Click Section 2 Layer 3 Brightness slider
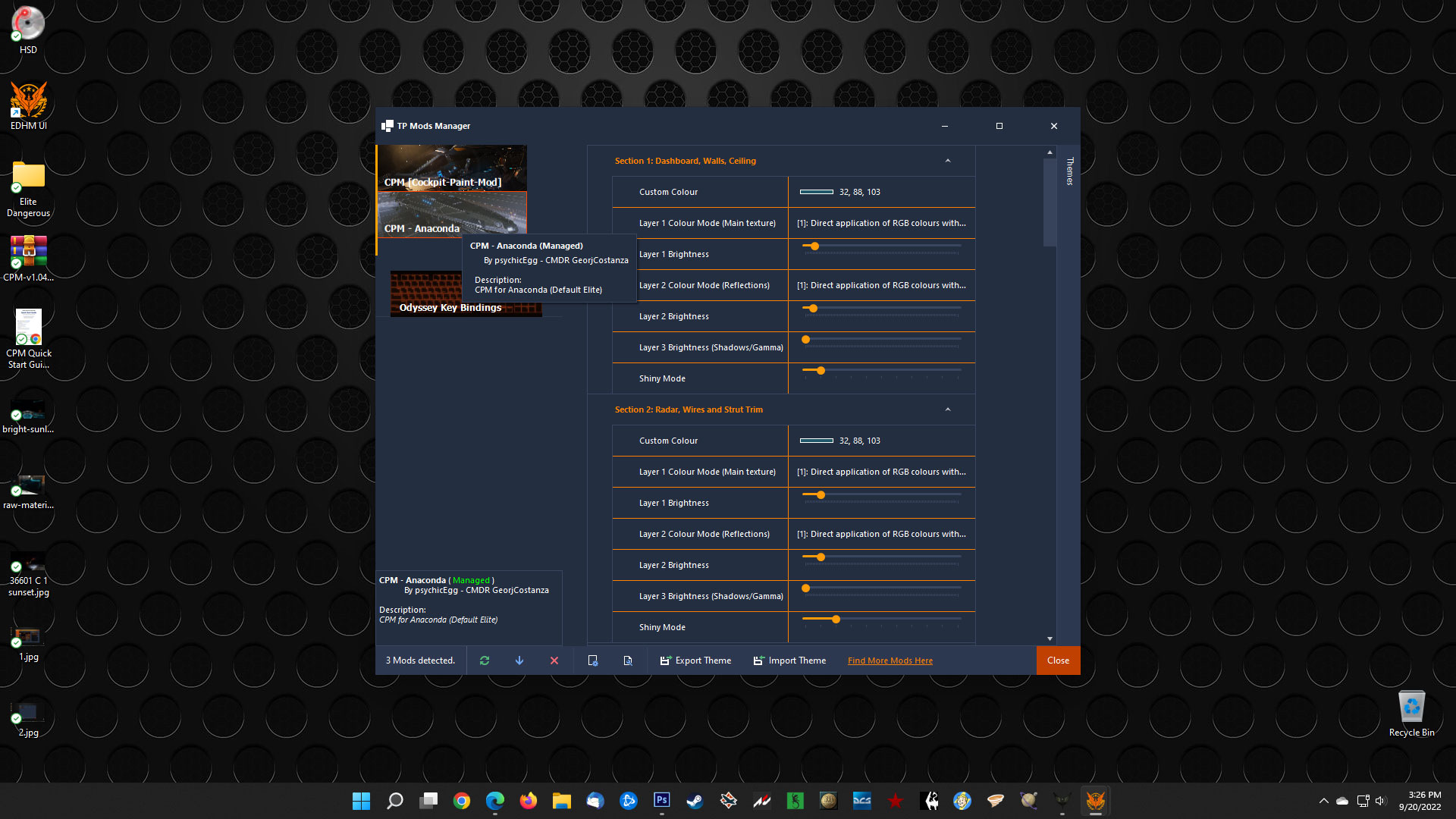The image size is (1456, 819). (x=881, y=588)
